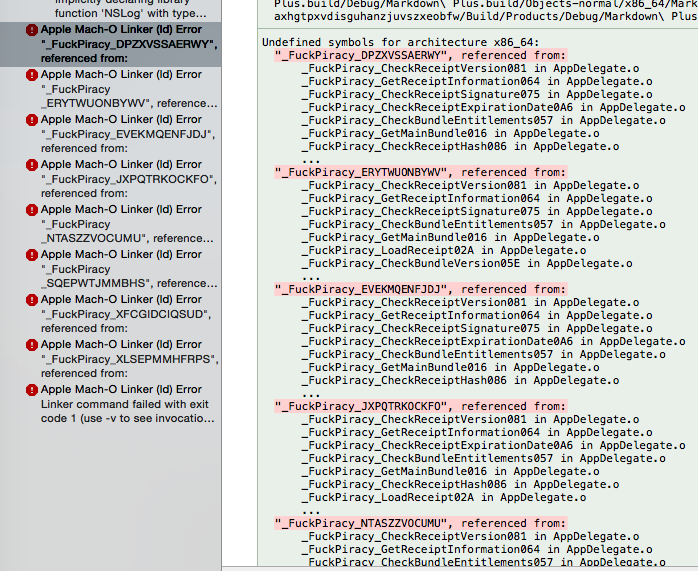This screenshot has height=571, width=698.
Task: Click the highlighted "_FuckPiracy_DPZXVSSAERWY", referenced from: log line
Action: 420,55
